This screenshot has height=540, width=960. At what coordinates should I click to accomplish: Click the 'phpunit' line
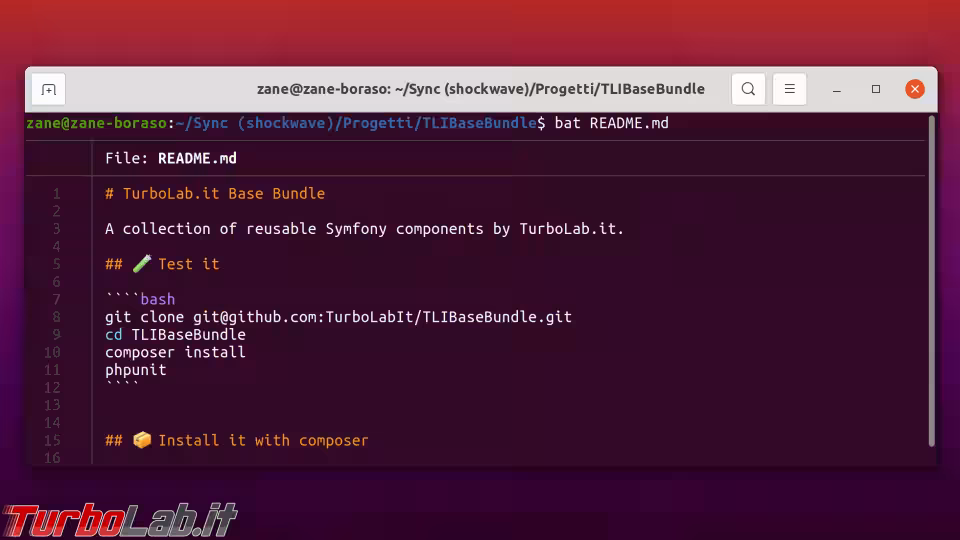[x=136, y=370]
